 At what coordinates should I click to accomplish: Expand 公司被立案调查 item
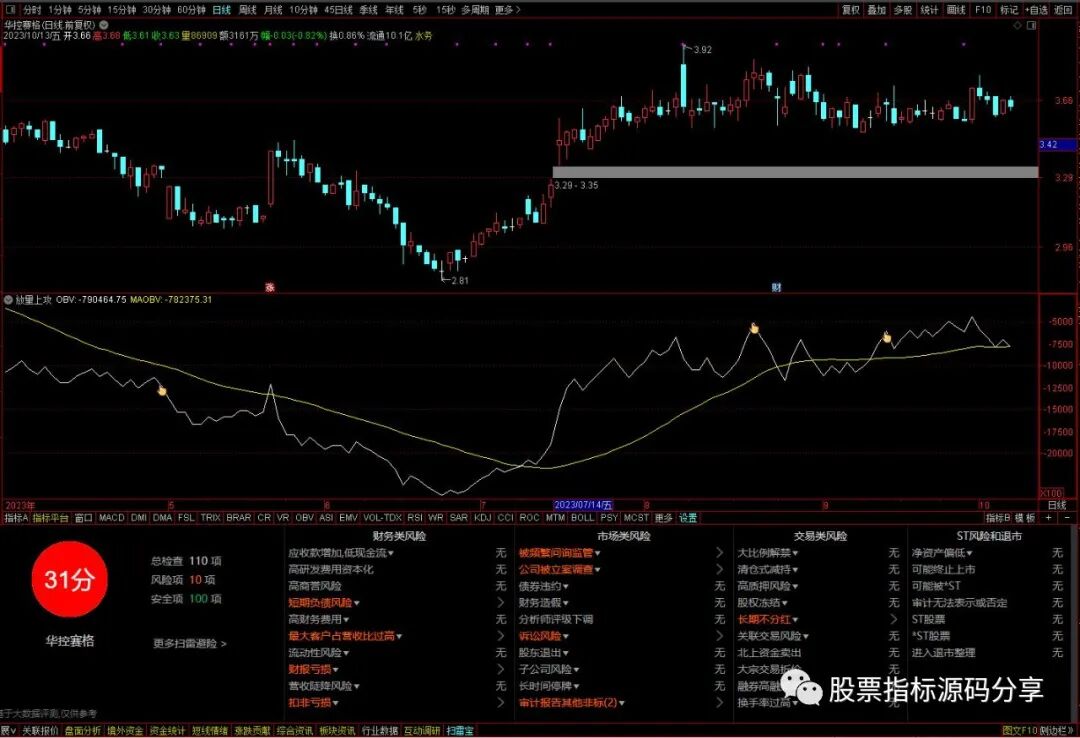559,569
